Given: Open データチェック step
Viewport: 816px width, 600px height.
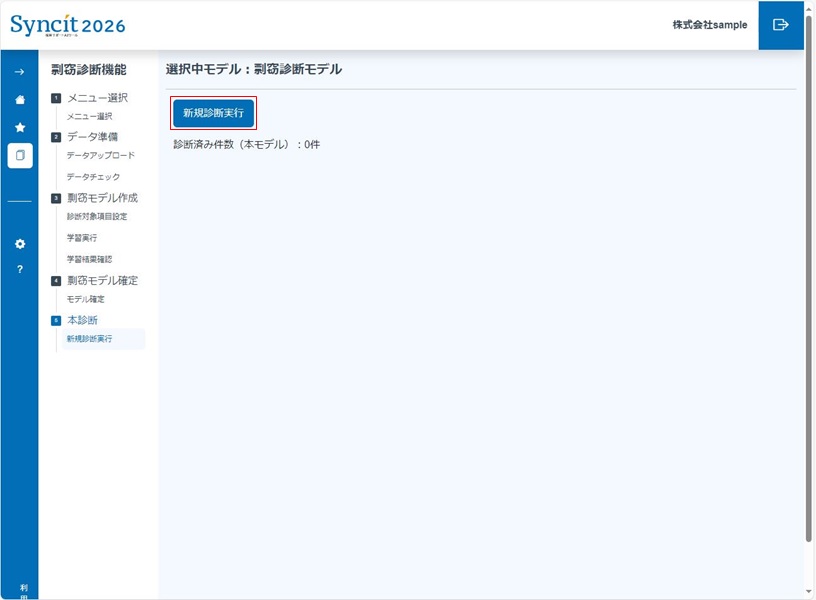Looking at the screenshot, I should point(93,177).
